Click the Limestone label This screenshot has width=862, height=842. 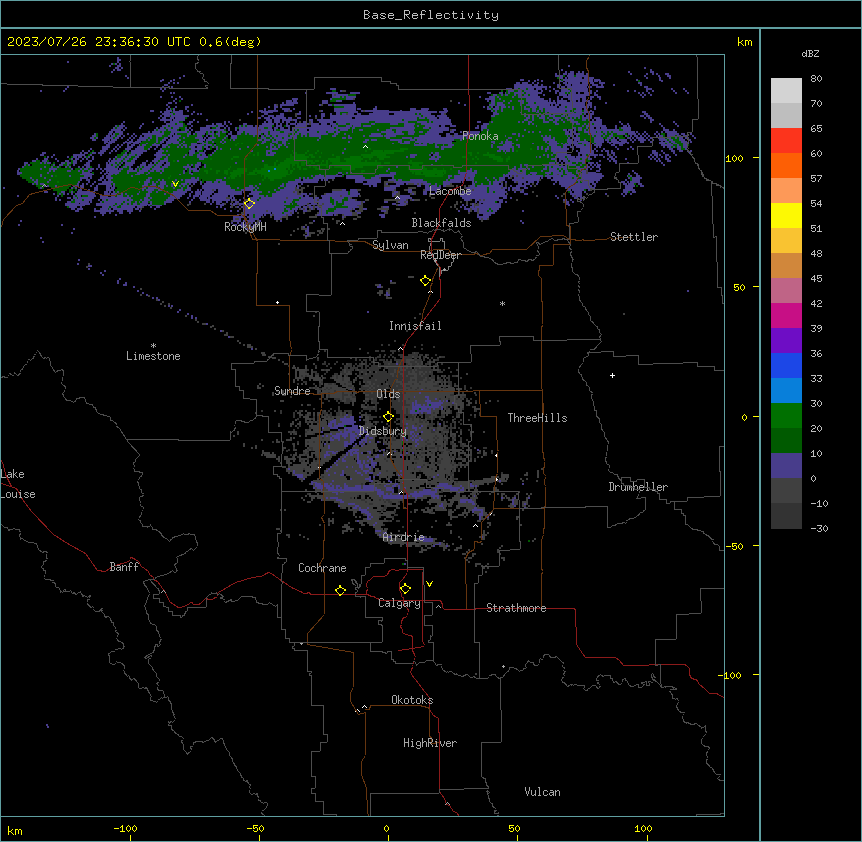[153, 356]
